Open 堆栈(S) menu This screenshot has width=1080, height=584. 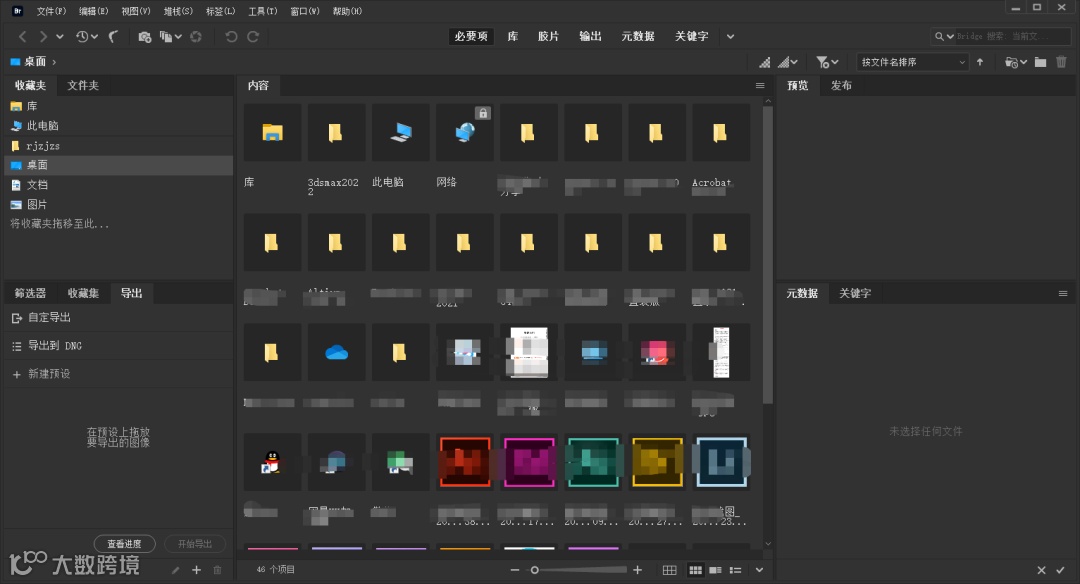[x=178, y=11]
